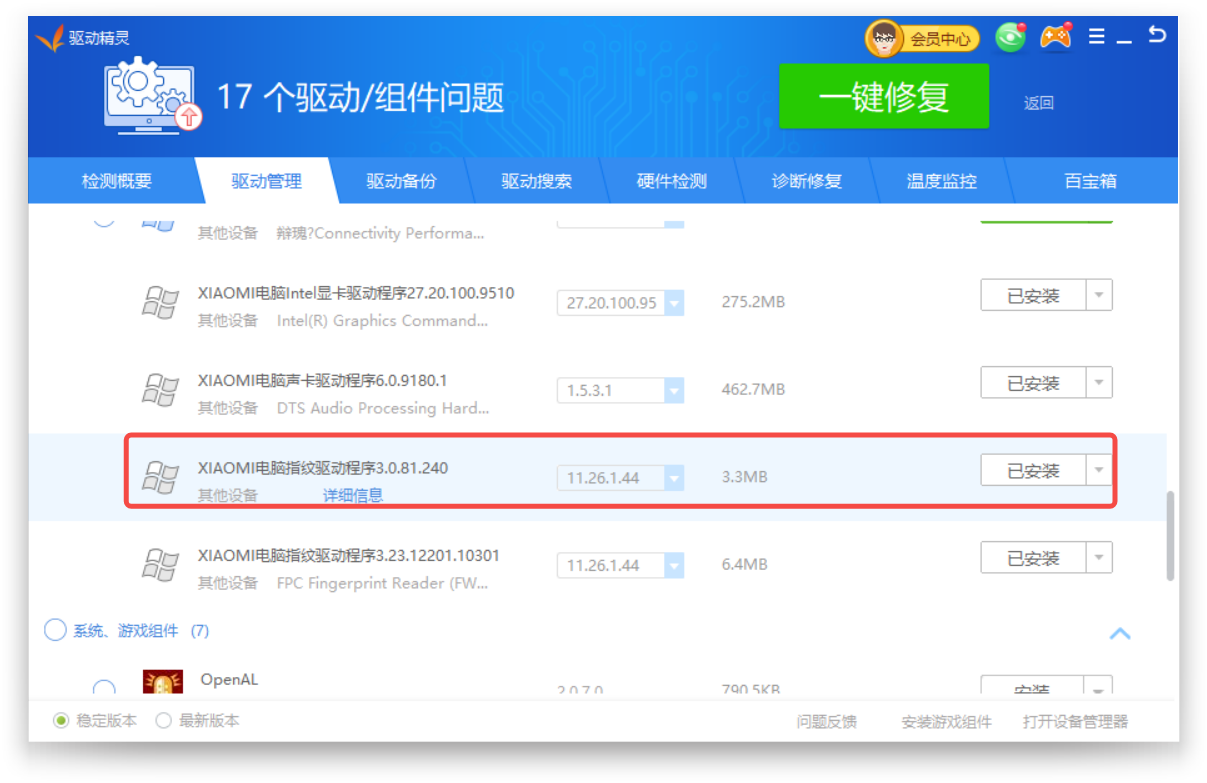Open the green ball notification icon

(1011, 38)
